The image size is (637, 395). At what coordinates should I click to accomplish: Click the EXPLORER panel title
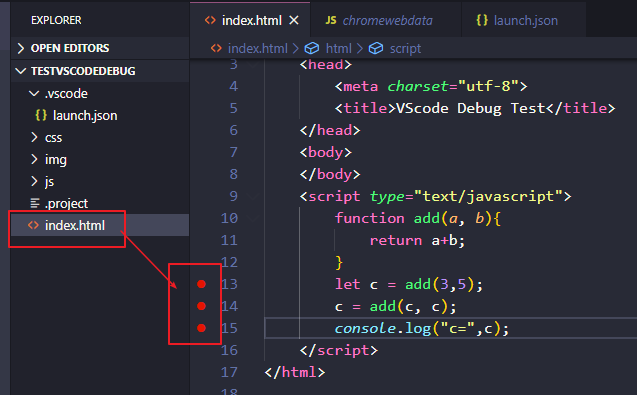56,20
